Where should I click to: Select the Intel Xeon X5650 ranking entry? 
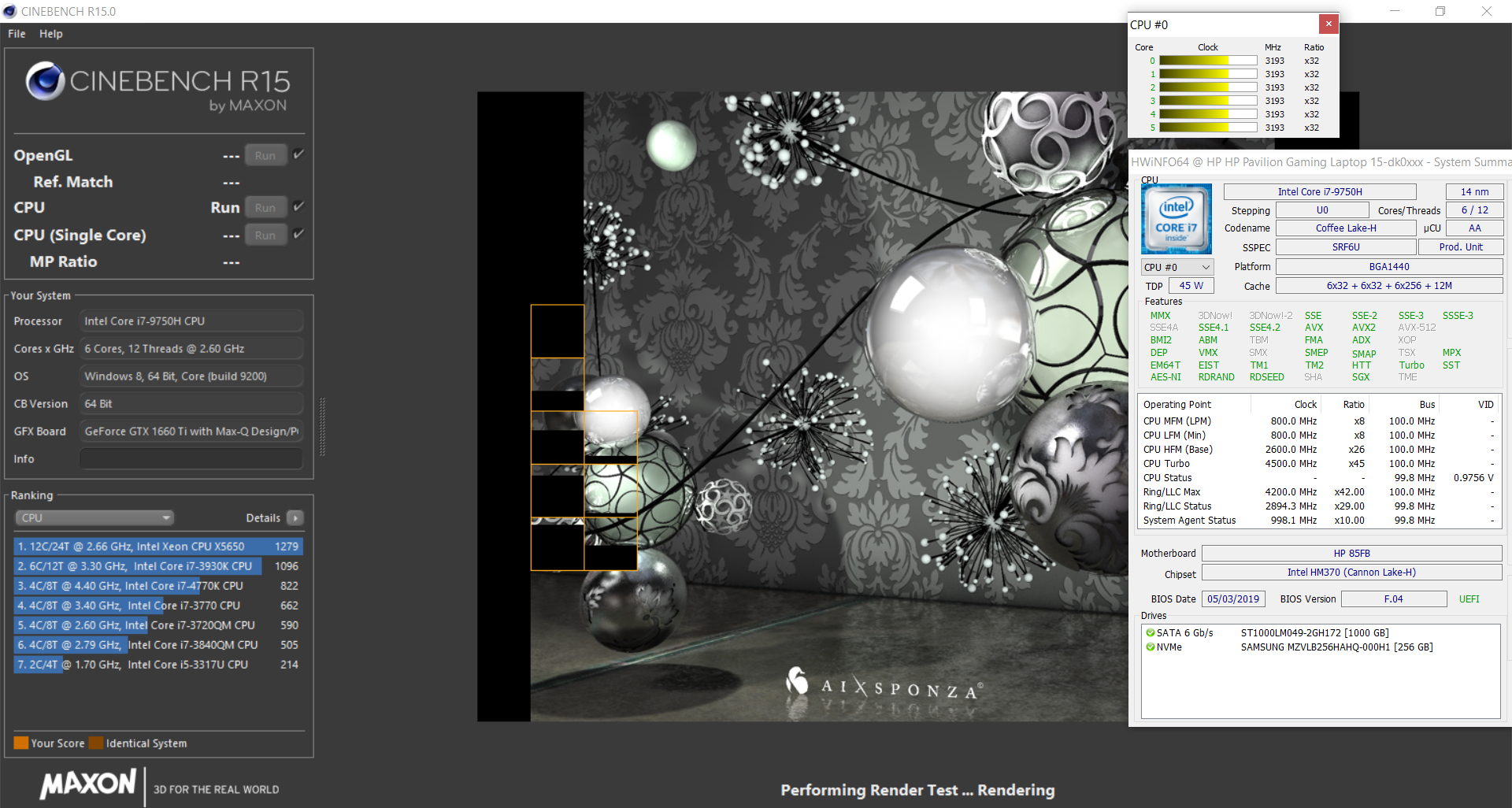(x=157, y=547)
